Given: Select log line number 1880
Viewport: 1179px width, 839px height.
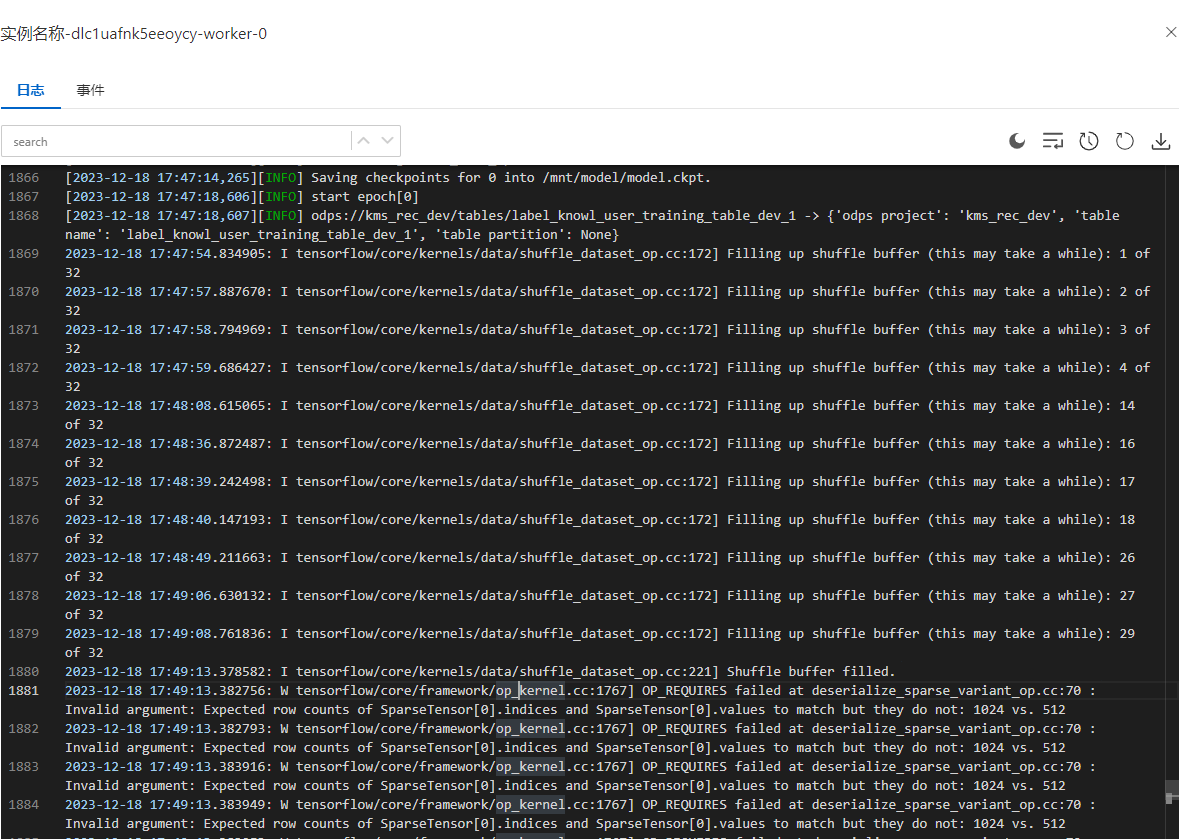Looking at the screenshot, I should (23, 671).
